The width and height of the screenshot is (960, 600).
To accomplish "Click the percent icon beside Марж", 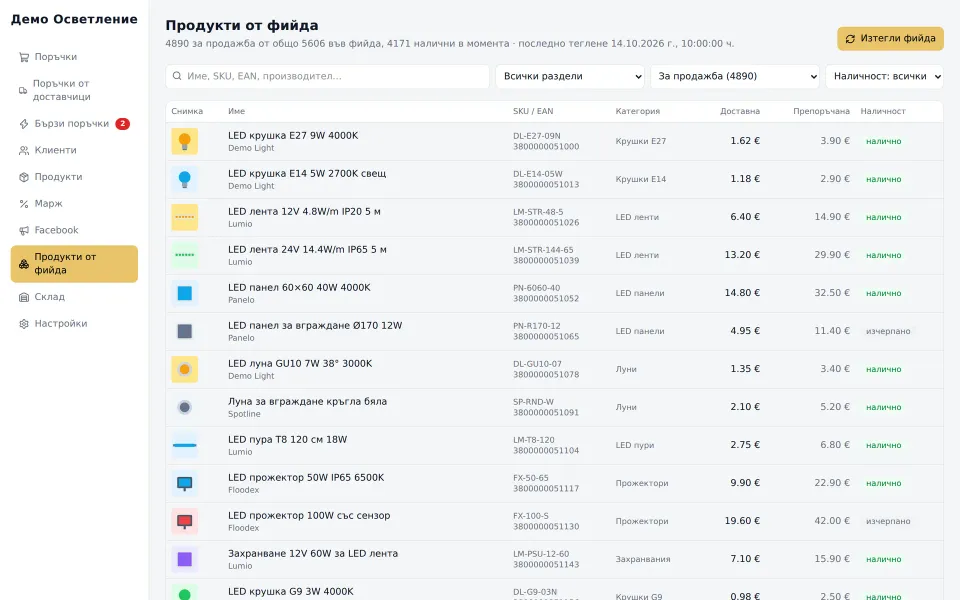I will pos(24,204).
